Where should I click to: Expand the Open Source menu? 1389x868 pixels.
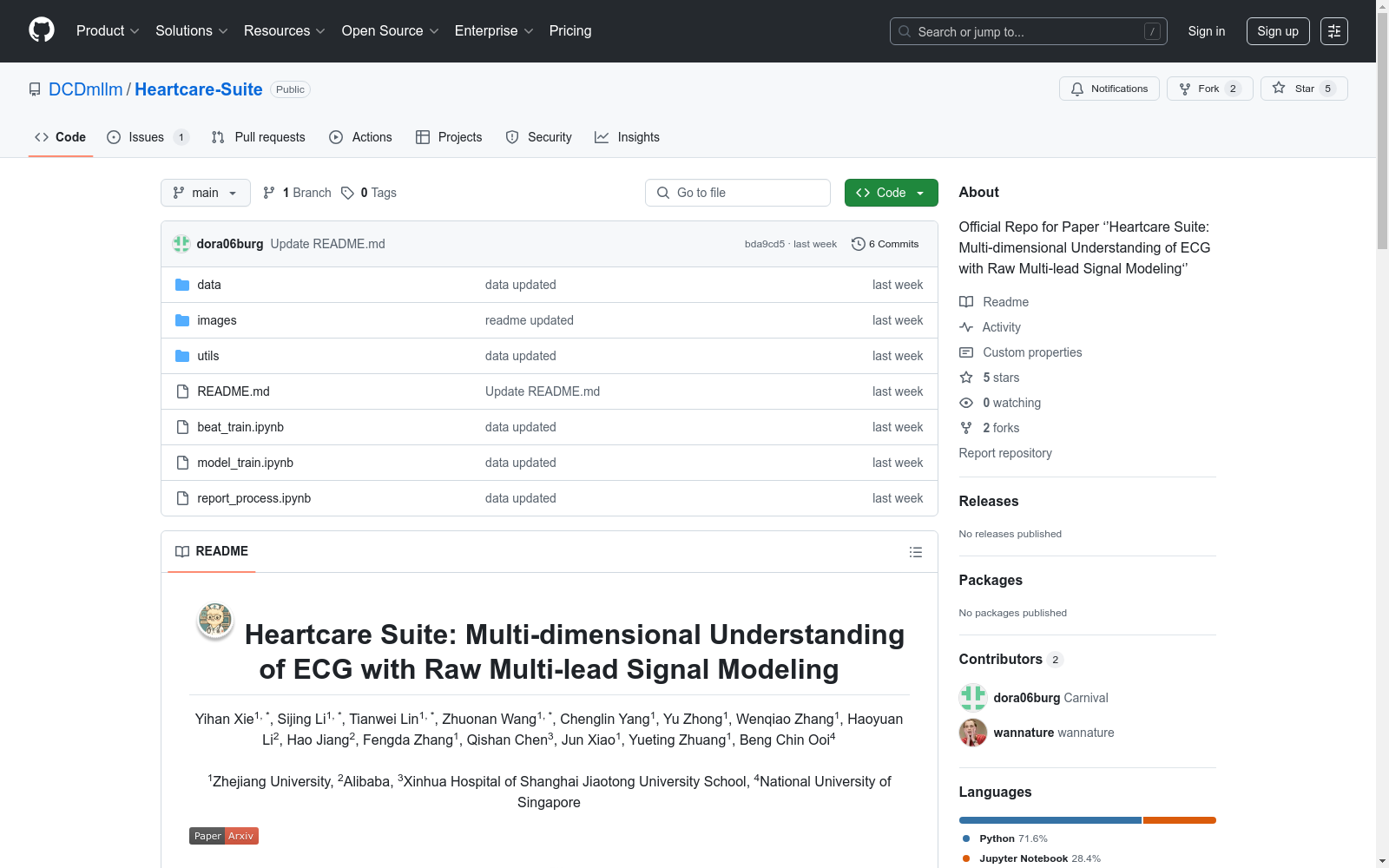click(391, 31)
